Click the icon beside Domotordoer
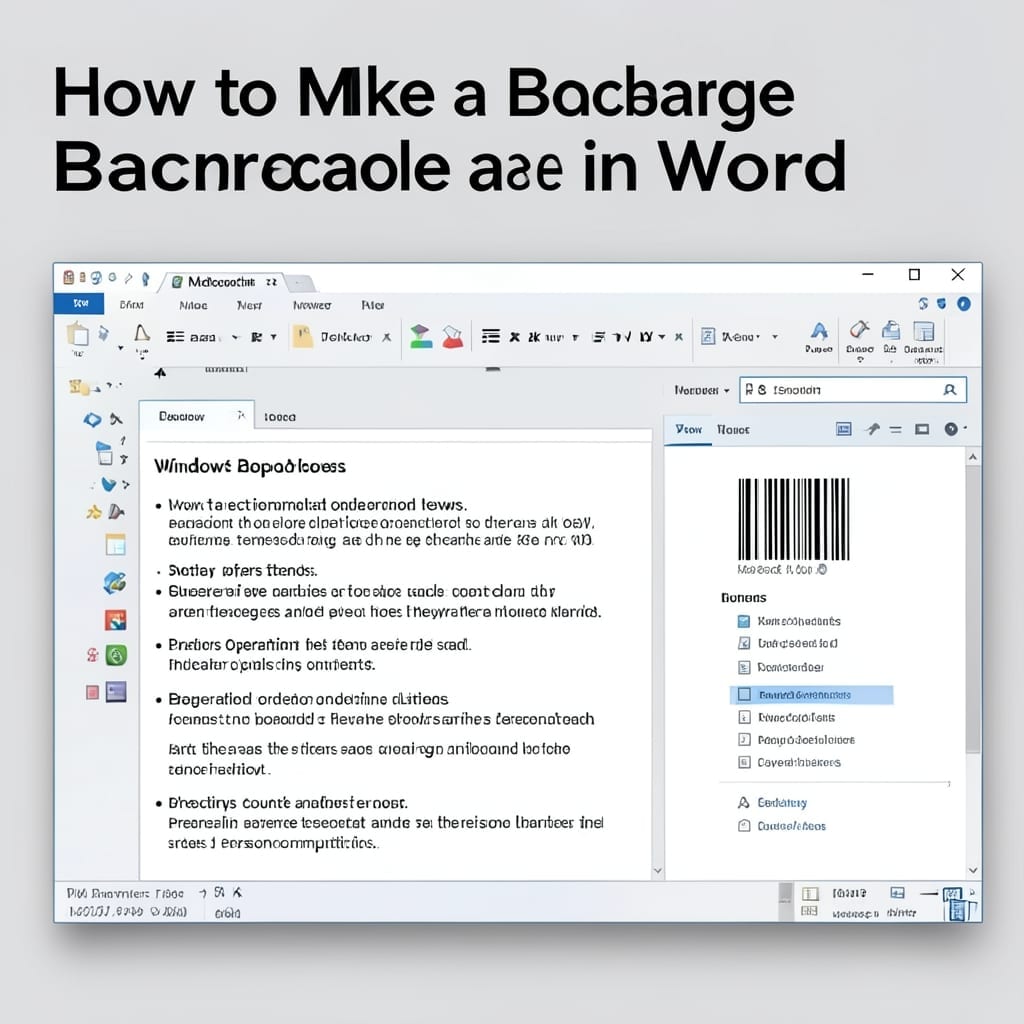Image resolution: width=1024 pixels, height=1024 pixels. coord(744,667)
